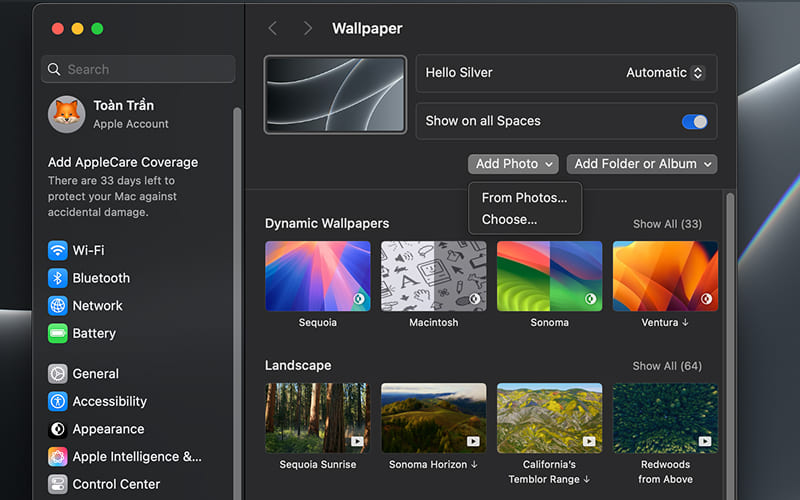Select the Sonoma dynamic wallpaper thumbnail

pos(549,276)
